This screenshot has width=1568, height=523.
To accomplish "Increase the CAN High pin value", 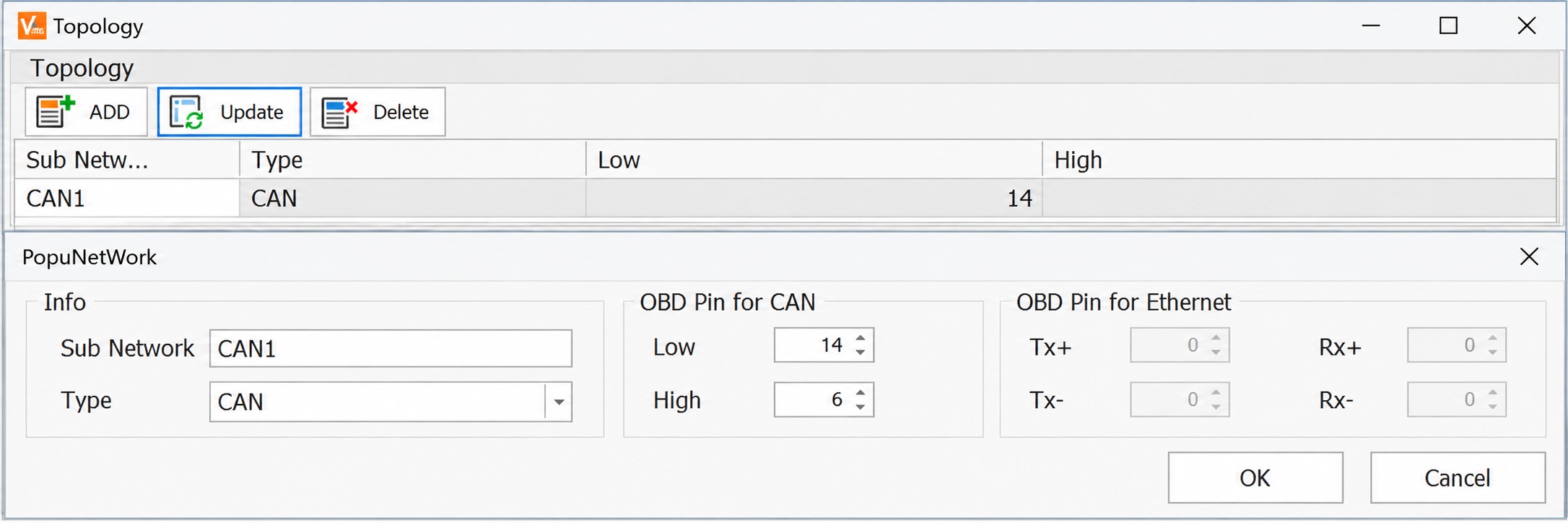I will coord(861,392).
